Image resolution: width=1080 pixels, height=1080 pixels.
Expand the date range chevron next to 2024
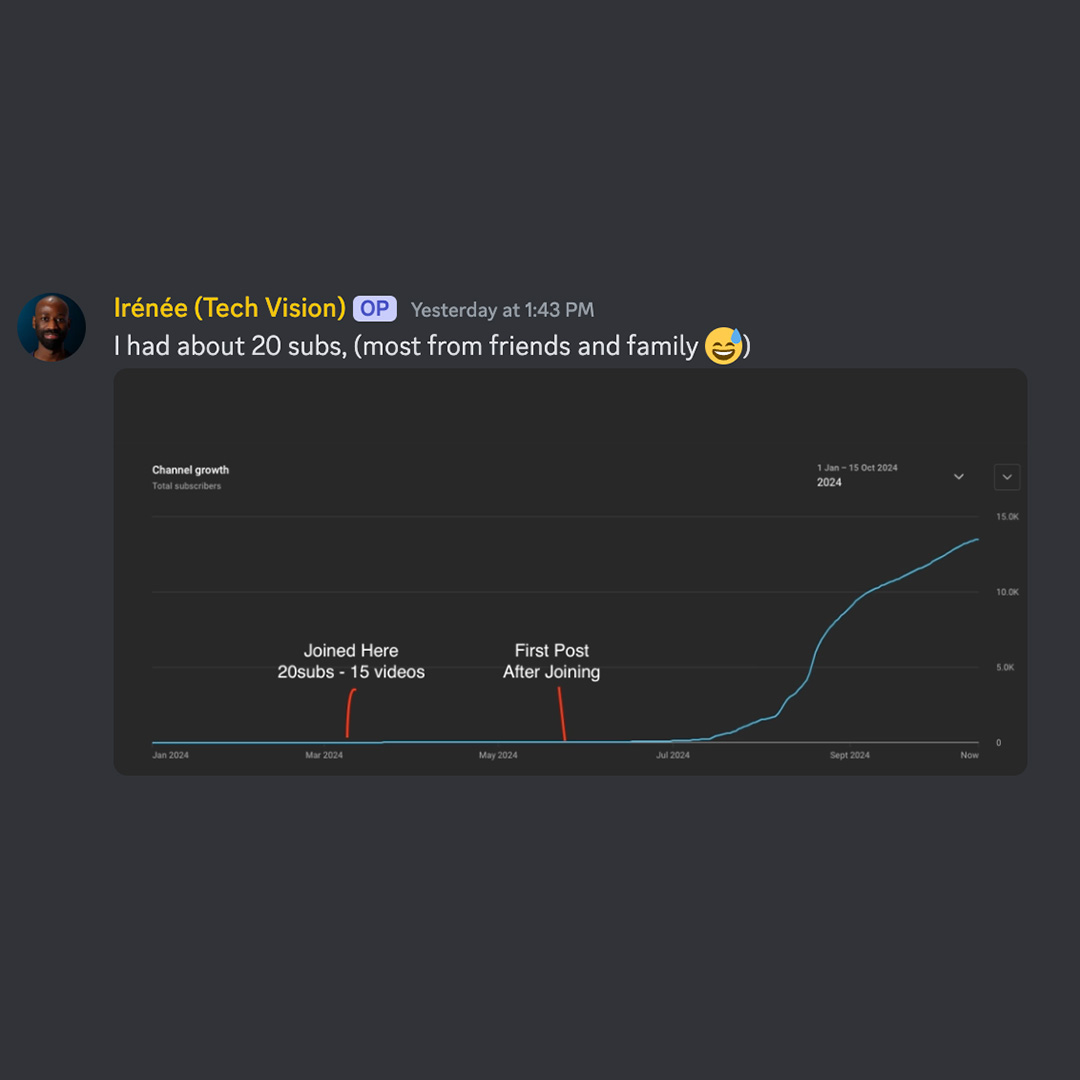[958, 477]
